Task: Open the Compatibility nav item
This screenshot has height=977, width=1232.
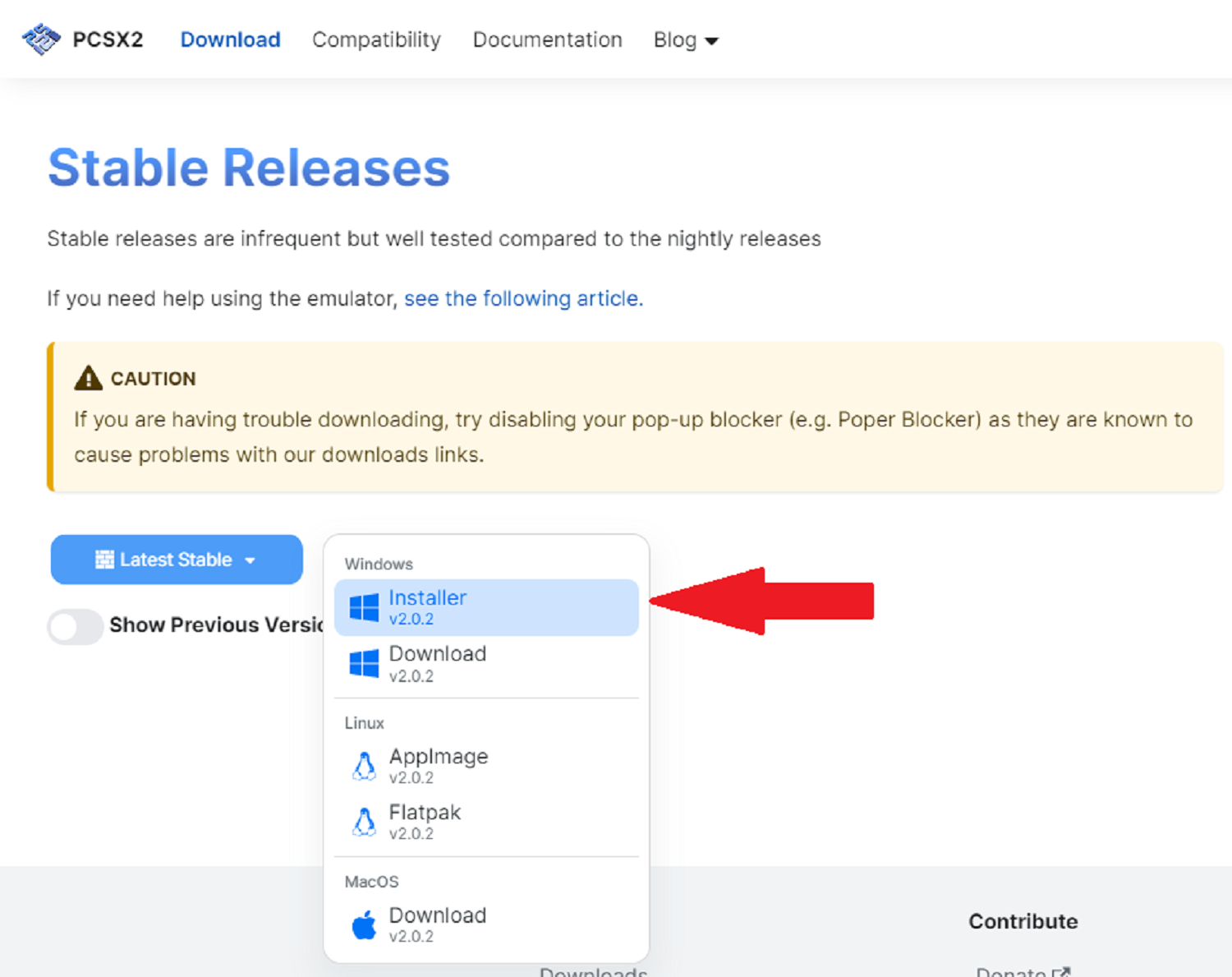Action: (x=376, y=39)
